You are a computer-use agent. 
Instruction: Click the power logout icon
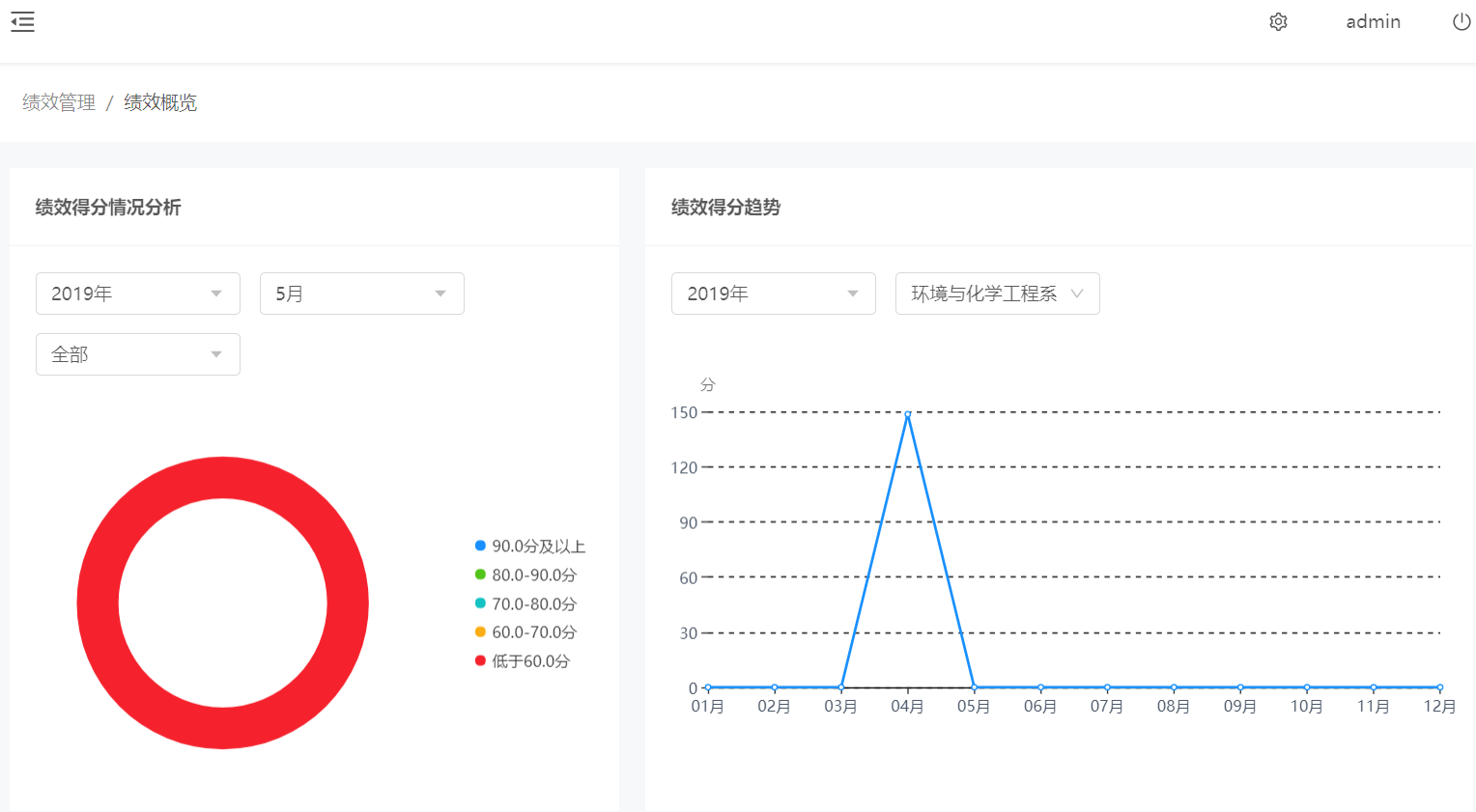point(1462,22)
